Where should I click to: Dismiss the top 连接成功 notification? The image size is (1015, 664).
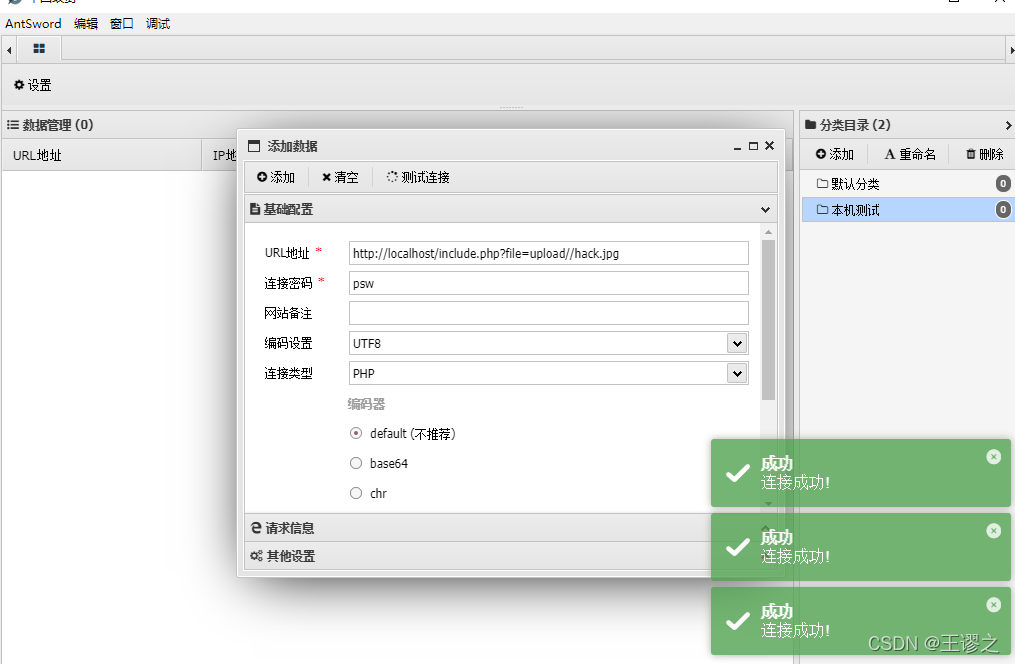tap(994, 457)
